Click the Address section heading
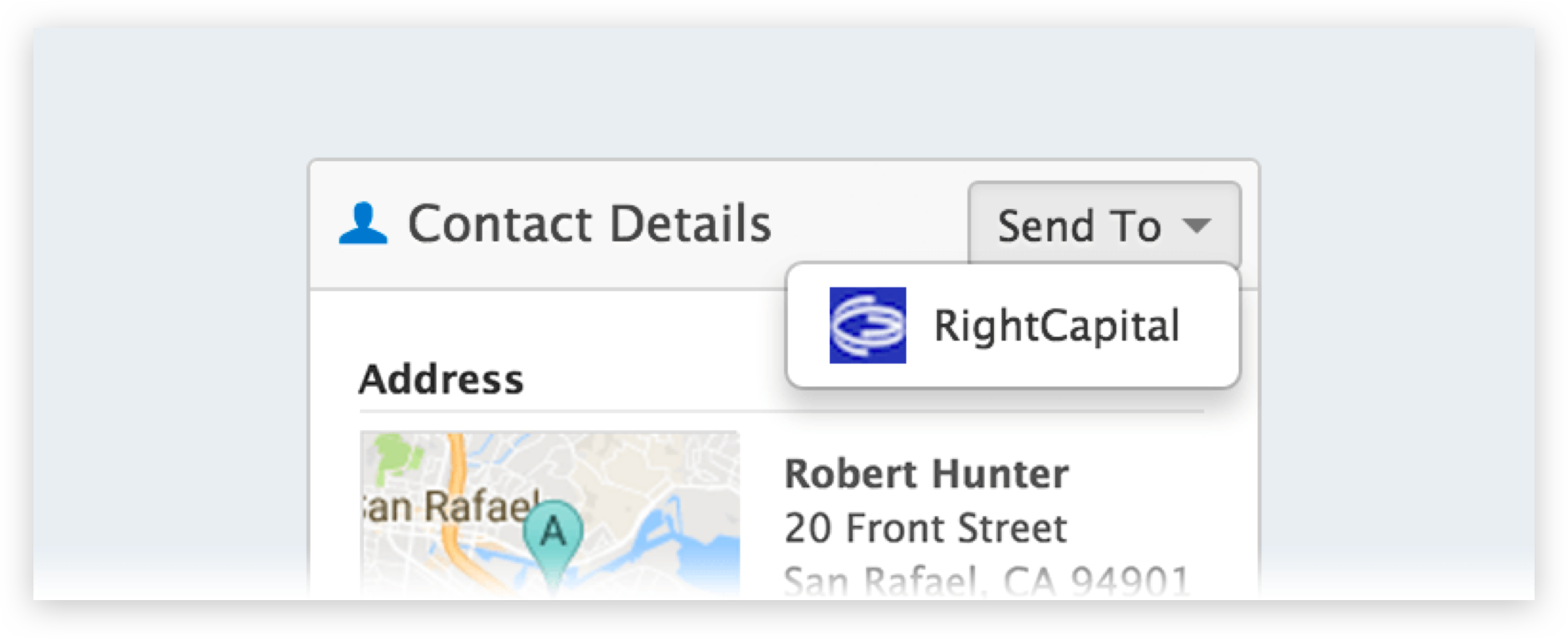The height and width of the screenshot is (639, 1568). 441,379
